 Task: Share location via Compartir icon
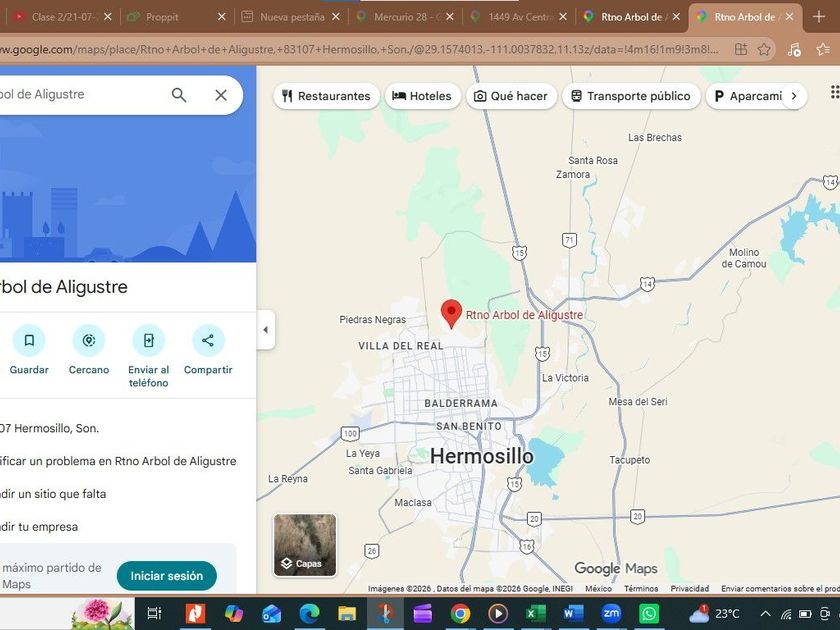(208, 340)
